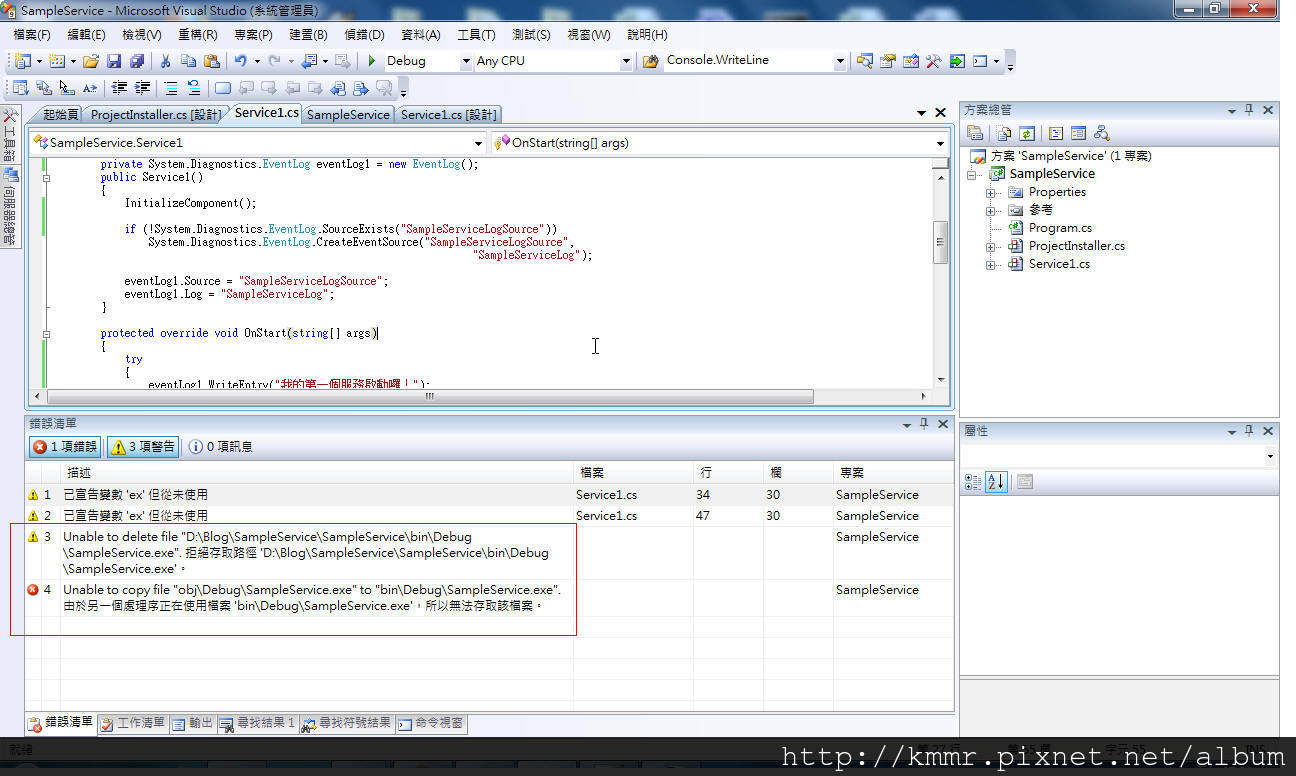
Task: Toggle the 1 項錯誤 error filter
Action: [x=66, y=447]
